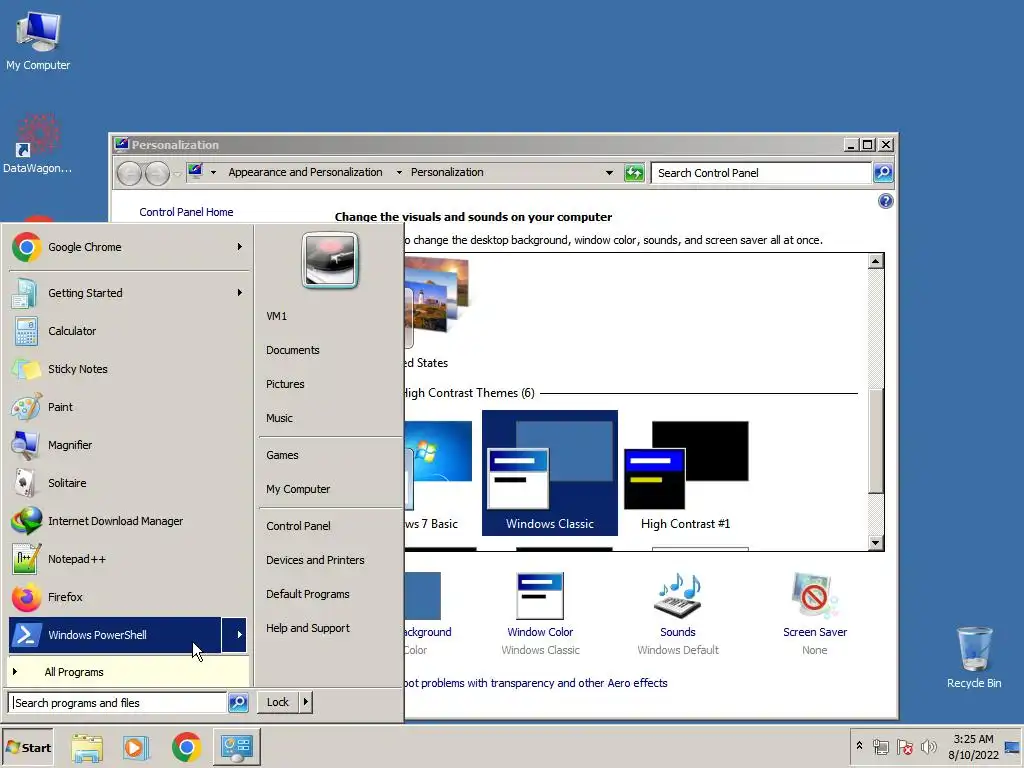Open the Control Panel root breadcrumb dropdown
This screenshot has width=1024, height=768.
[213, 172]
